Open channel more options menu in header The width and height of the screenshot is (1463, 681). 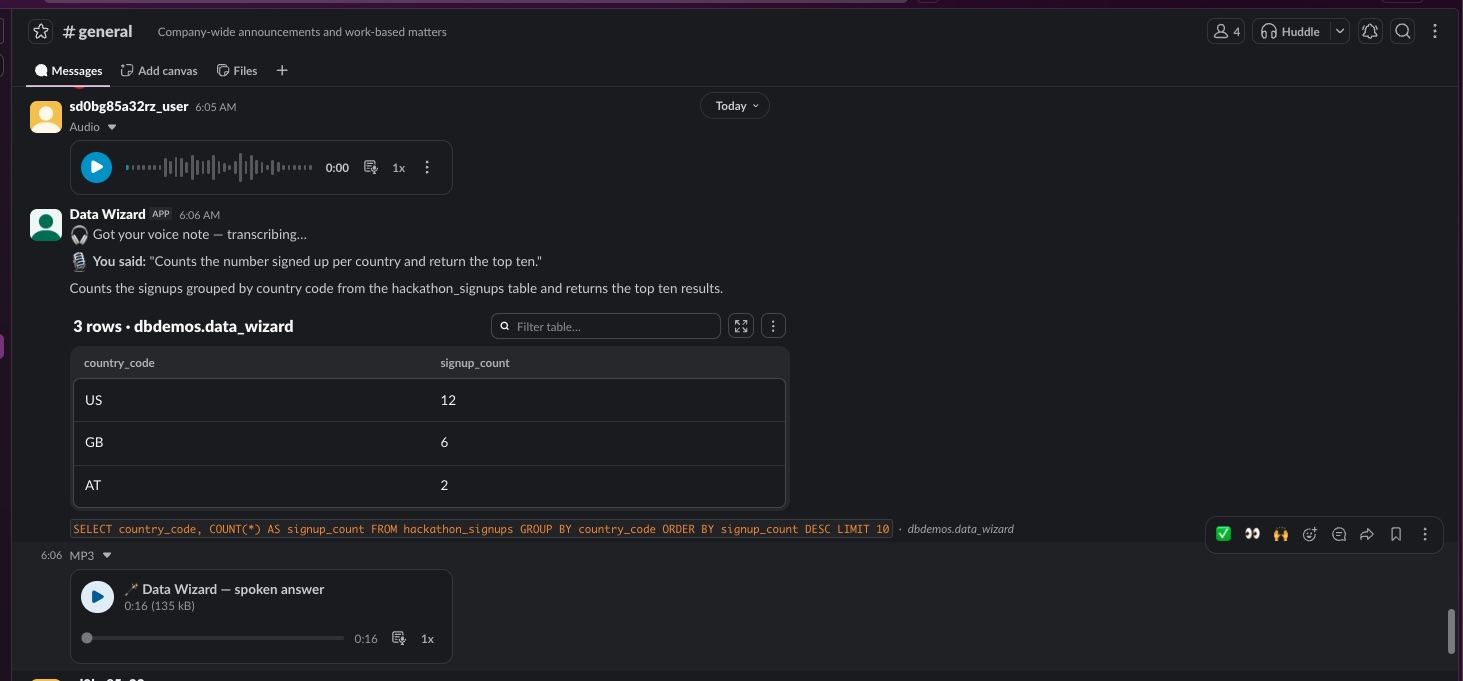coord(1435,32)
